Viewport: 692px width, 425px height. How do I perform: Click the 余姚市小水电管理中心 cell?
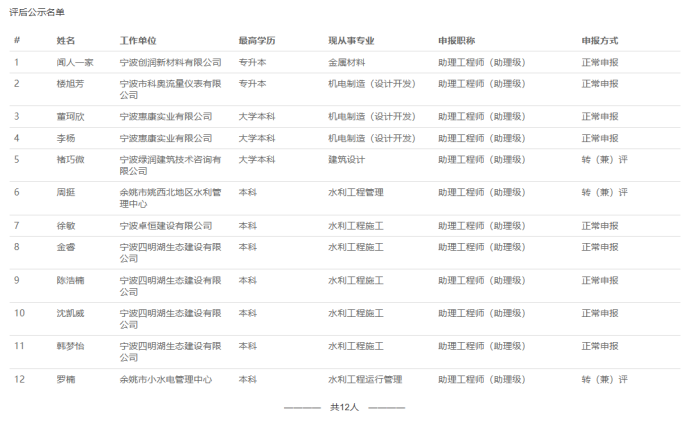point(165,379)
